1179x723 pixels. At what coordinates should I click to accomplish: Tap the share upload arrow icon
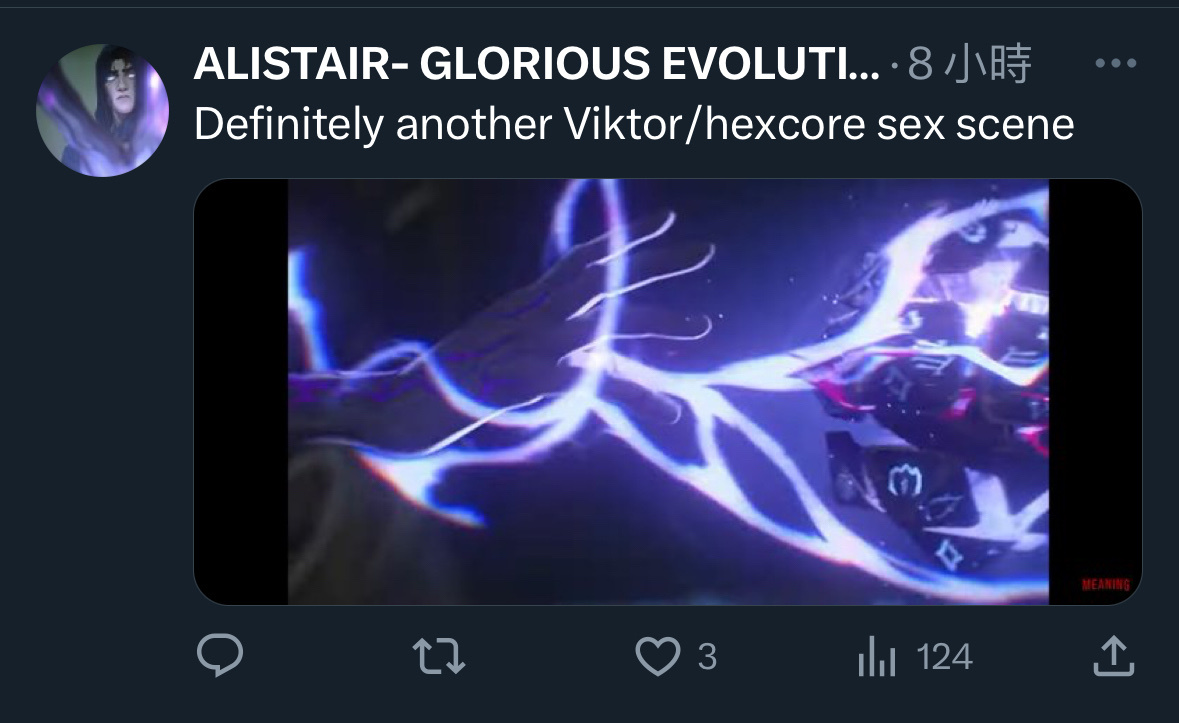pos(1113,656)
